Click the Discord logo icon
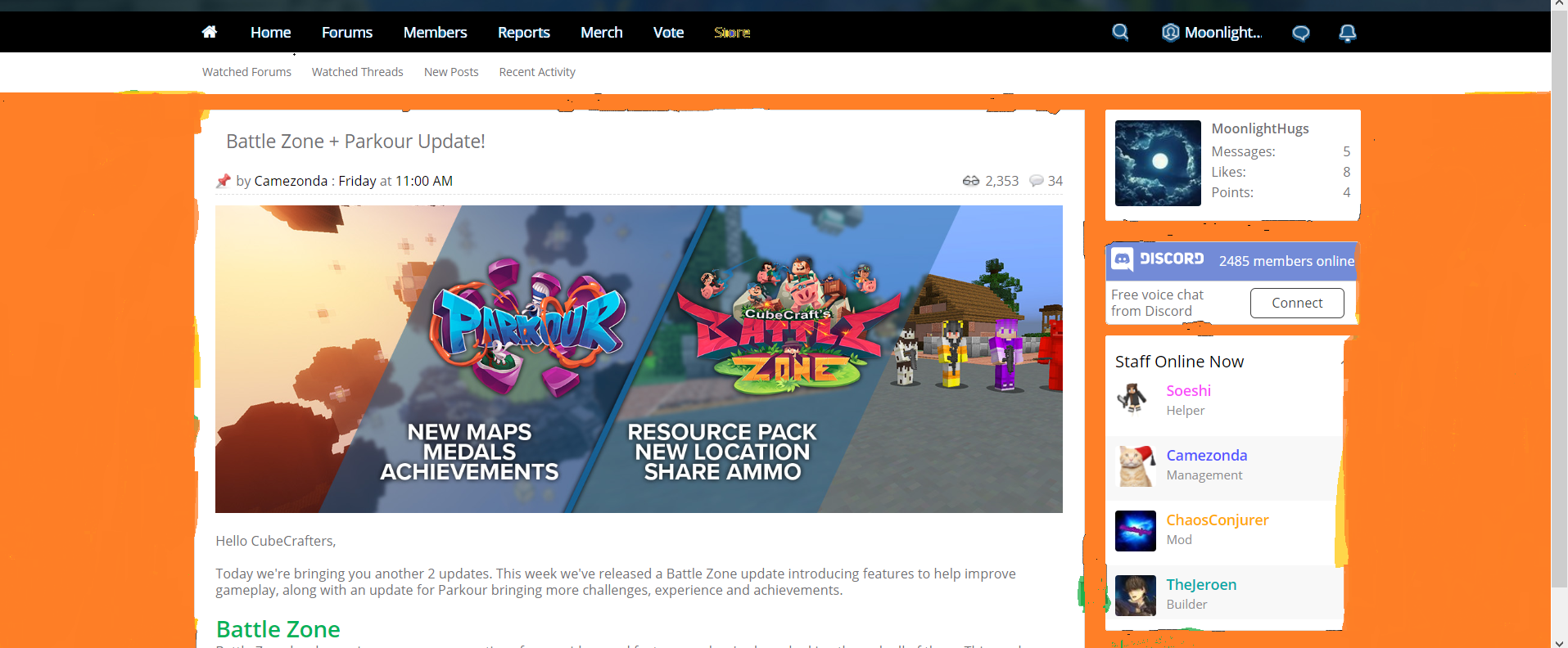This screenshot has width=1568, height=648. 1122,259
